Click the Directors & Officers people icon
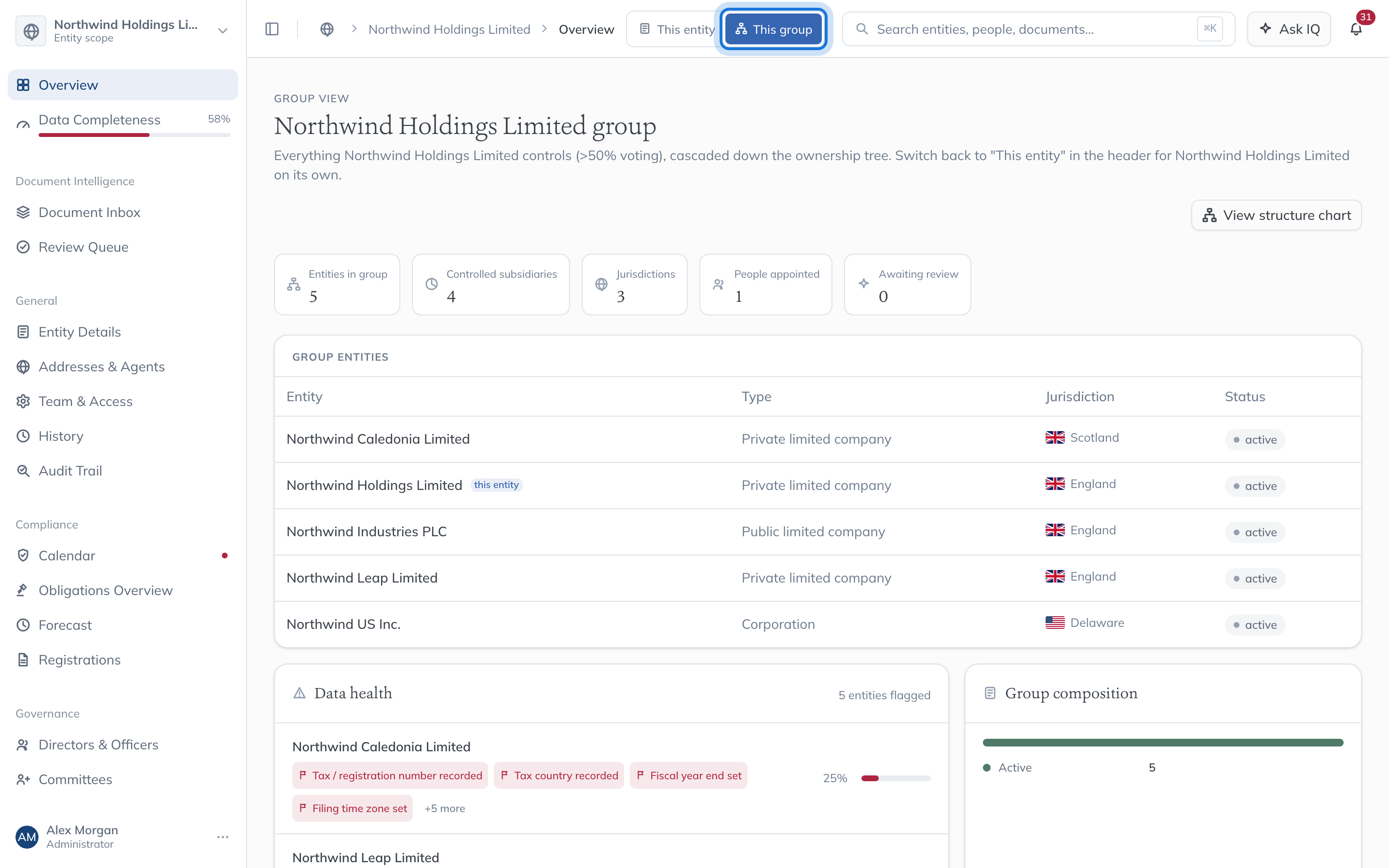 (23, 745)
